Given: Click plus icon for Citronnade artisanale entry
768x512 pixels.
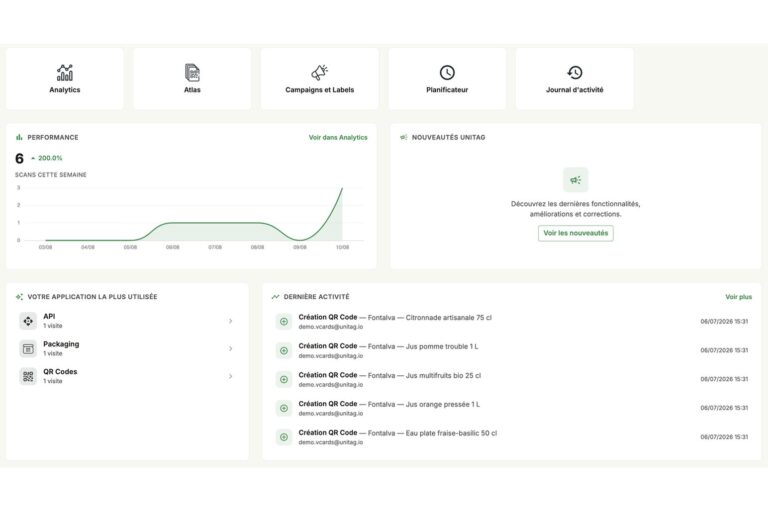Looking at the screenshot, I should (284, 321).
